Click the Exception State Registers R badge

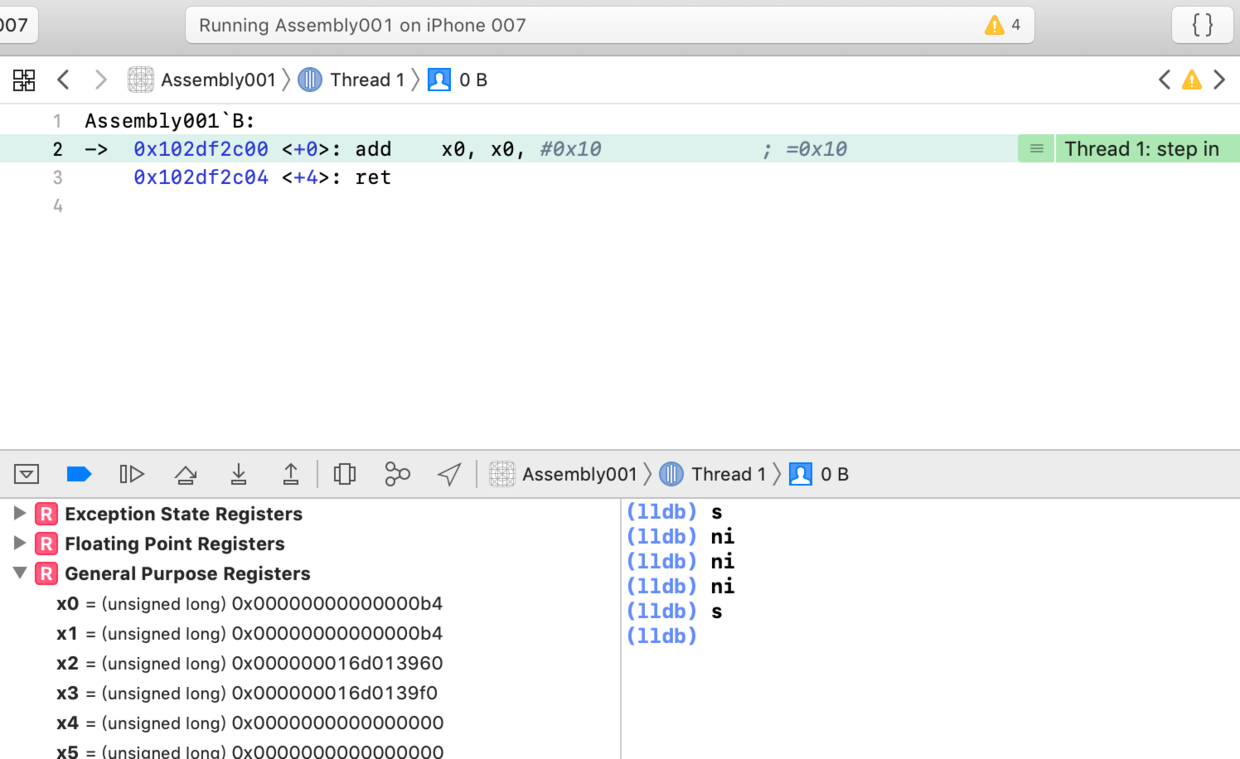[x=46, y=514]
